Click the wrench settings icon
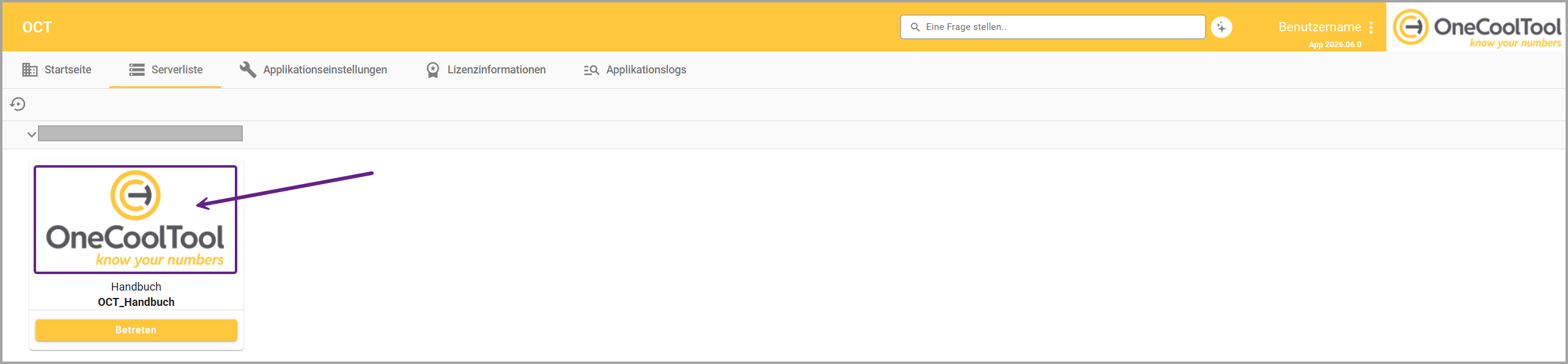 tap(248, 70)
